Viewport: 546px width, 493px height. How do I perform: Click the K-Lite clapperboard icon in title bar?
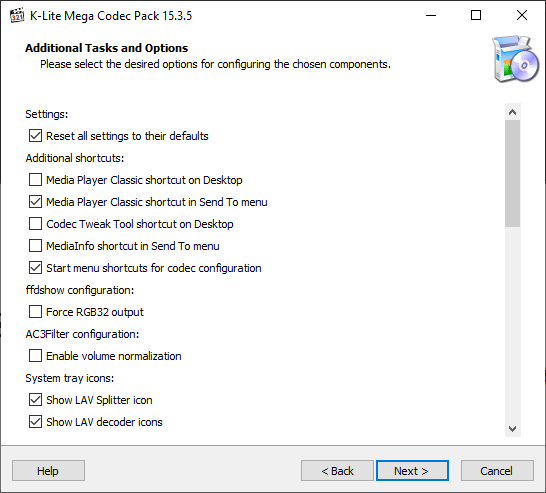tap(17, 16)
